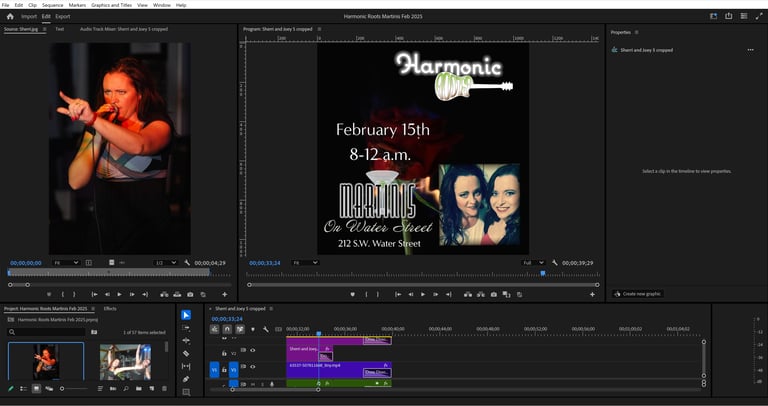The height and width of the screenshot is (406, 768).
Task: Select the Razor tool
Action: [186, 353]
